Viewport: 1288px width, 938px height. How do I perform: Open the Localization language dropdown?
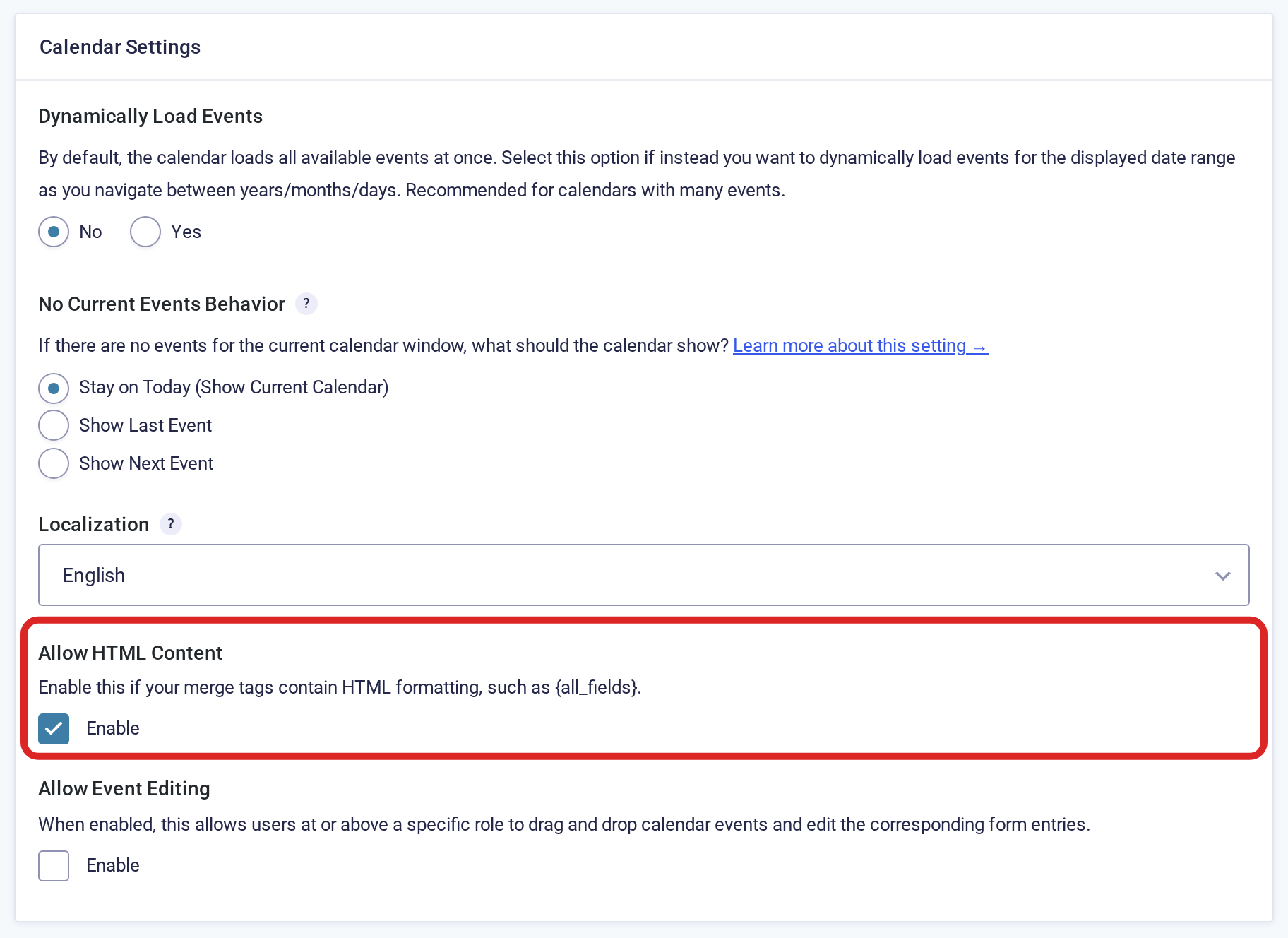(x=643, y=575)
